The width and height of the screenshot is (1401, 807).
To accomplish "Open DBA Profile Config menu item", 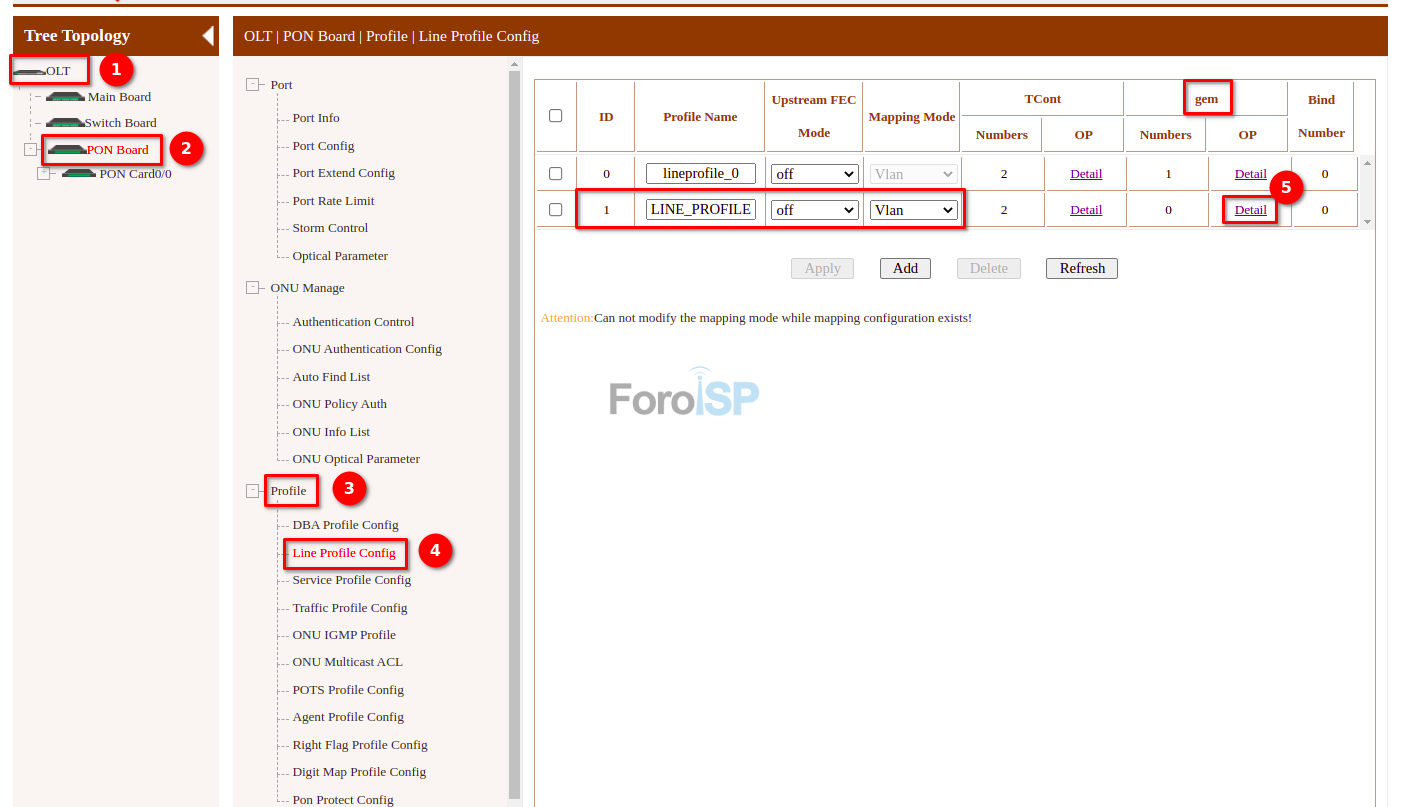I will [345, 525].
